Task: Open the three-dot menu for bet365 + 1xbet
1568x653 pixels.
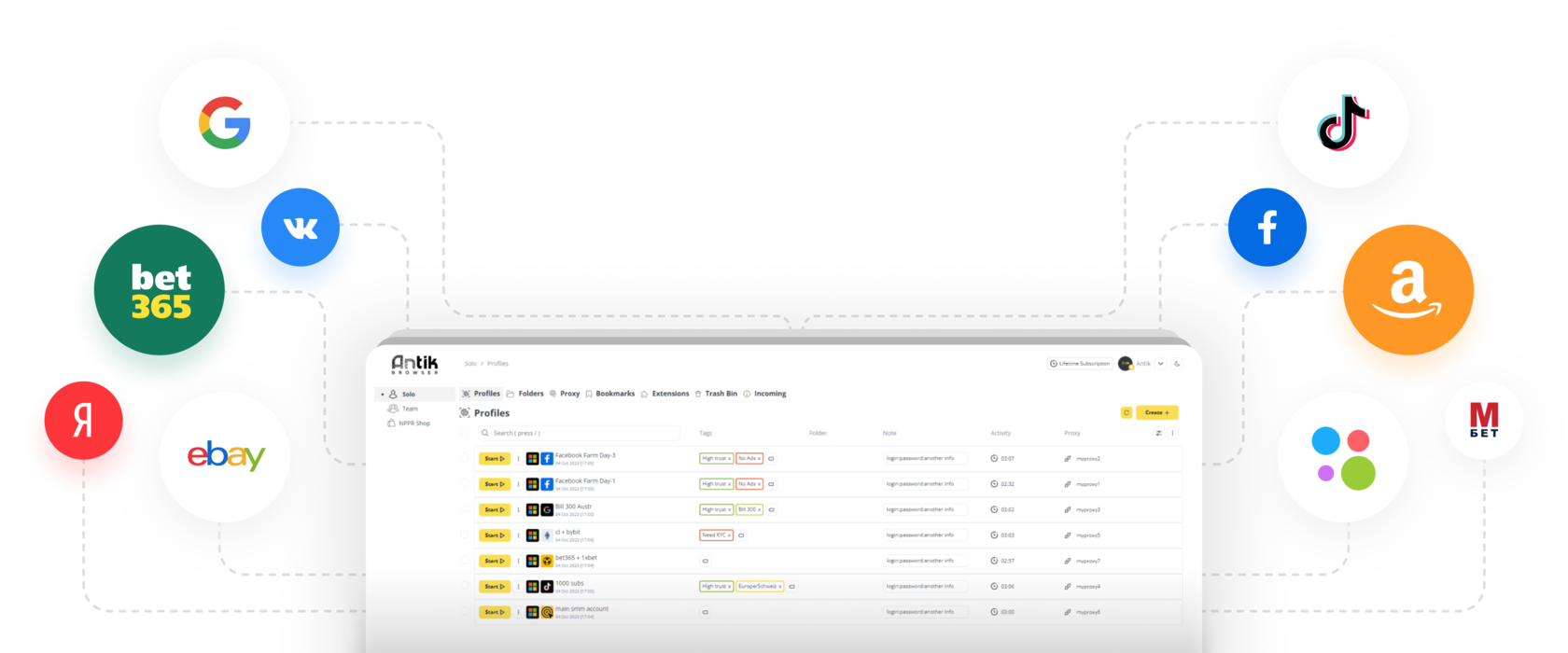Action: pyautogui.click(x=519, y=561)
